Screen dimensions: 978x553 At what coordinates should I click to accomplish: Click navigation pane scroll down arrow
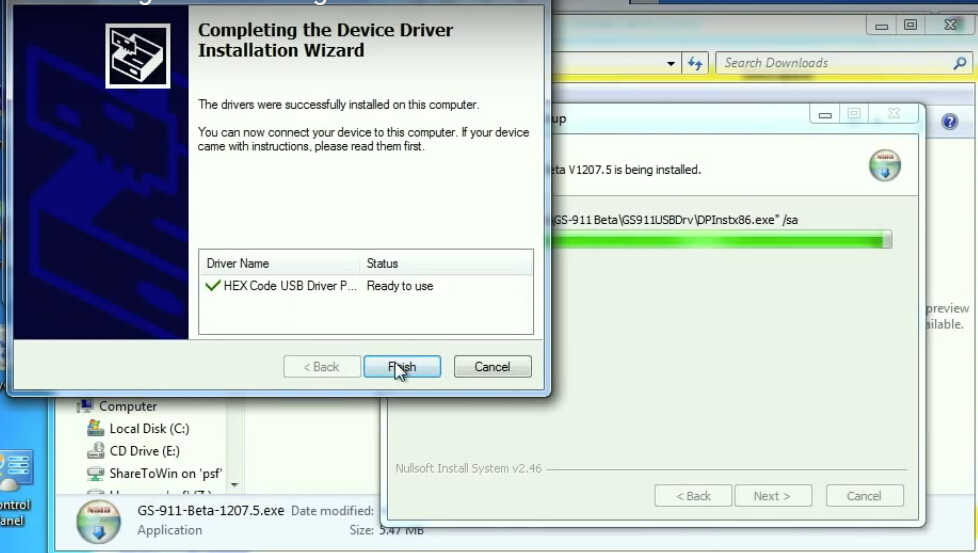point(235,484)
